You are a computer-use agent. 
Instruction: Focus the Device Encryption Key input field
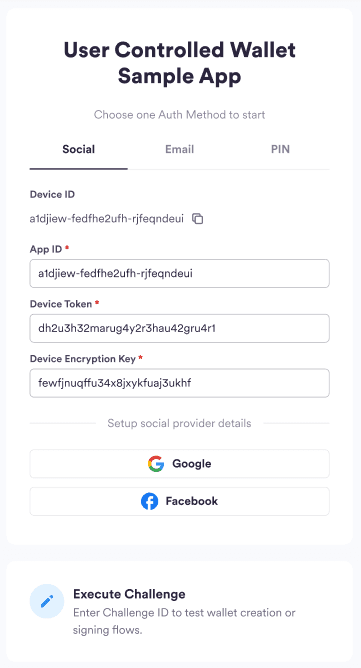point(179,383)
